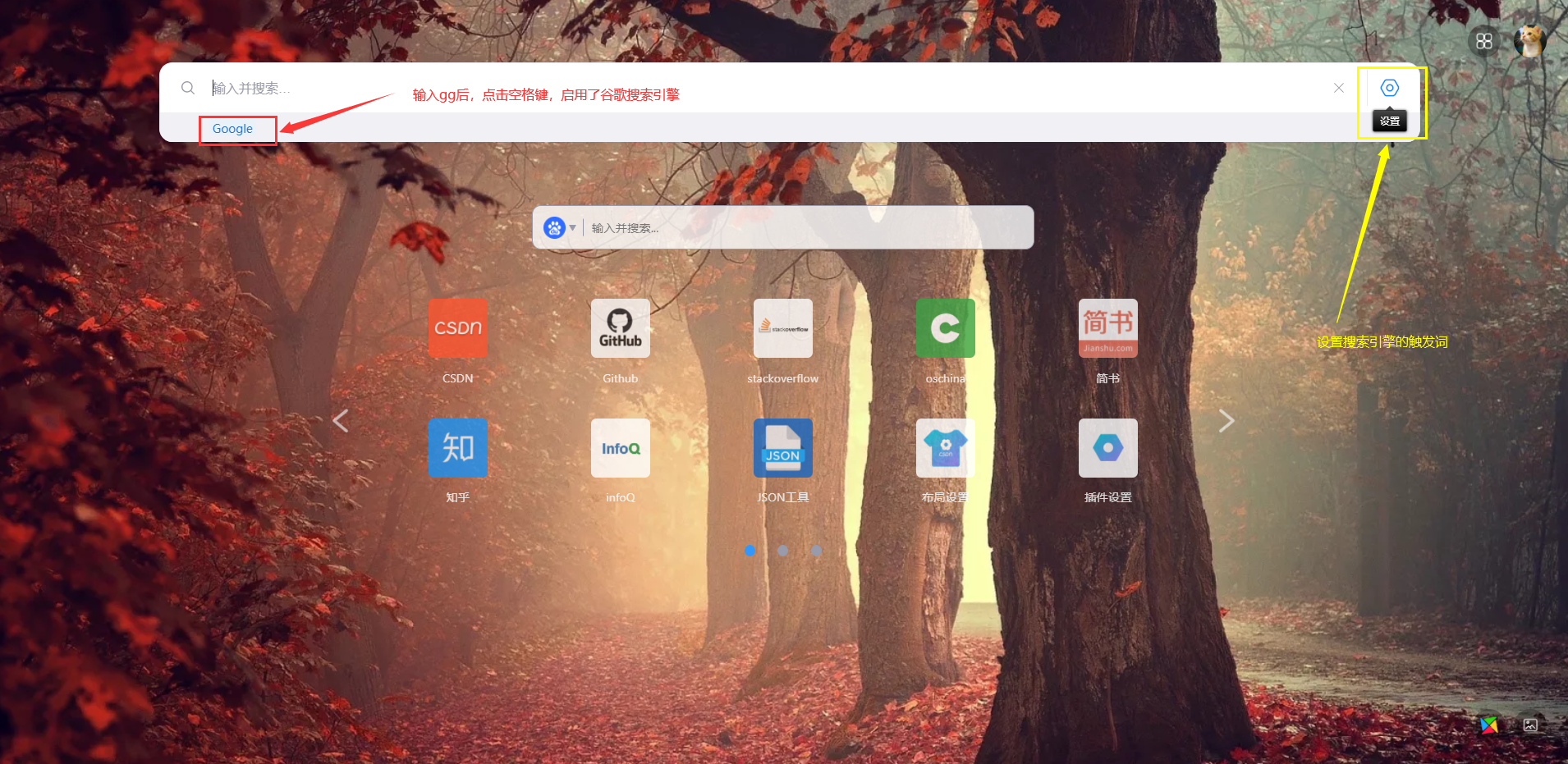Open the user avatar profile picture
This screenshot has height=764, width=1568.
(x=1530, y=41)
